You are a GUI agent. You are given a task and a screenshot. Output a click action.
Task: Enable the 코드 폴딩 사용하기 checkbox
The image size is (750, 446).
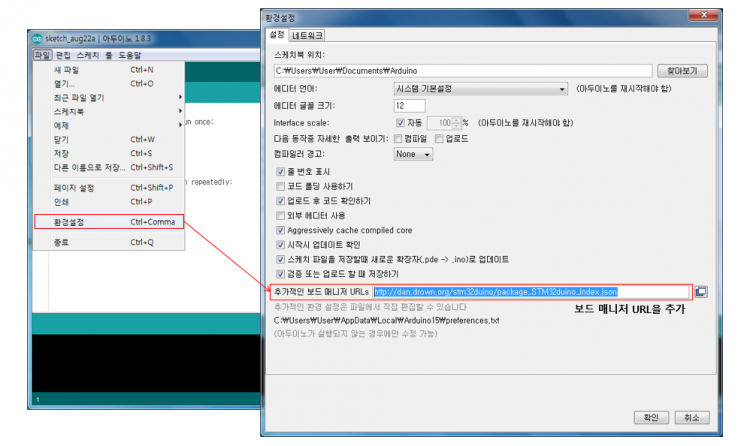[x=280, y=186]
